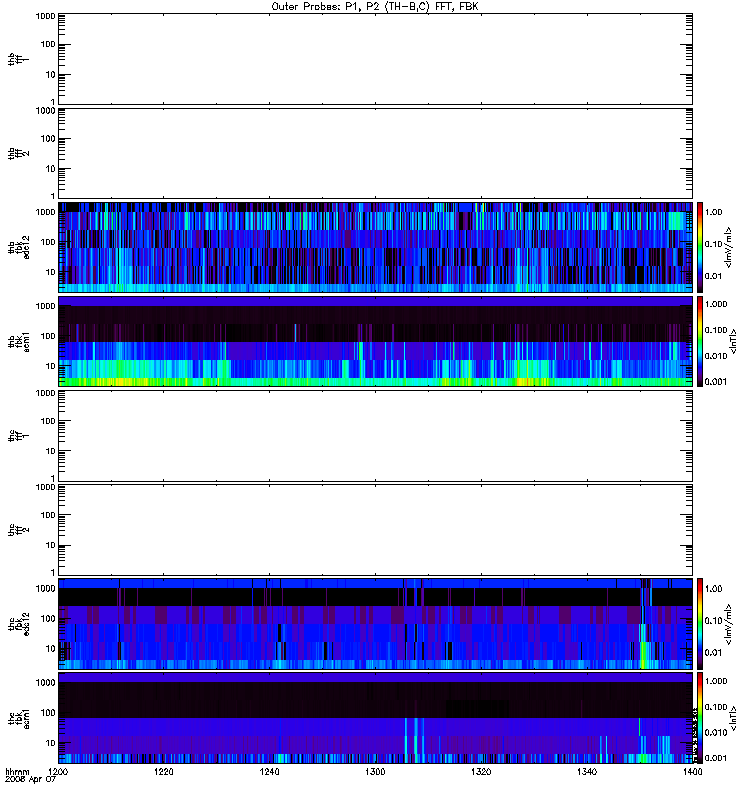Click the 1320 time axis label
The image size is (750, 800).
[x=481, y=771]
